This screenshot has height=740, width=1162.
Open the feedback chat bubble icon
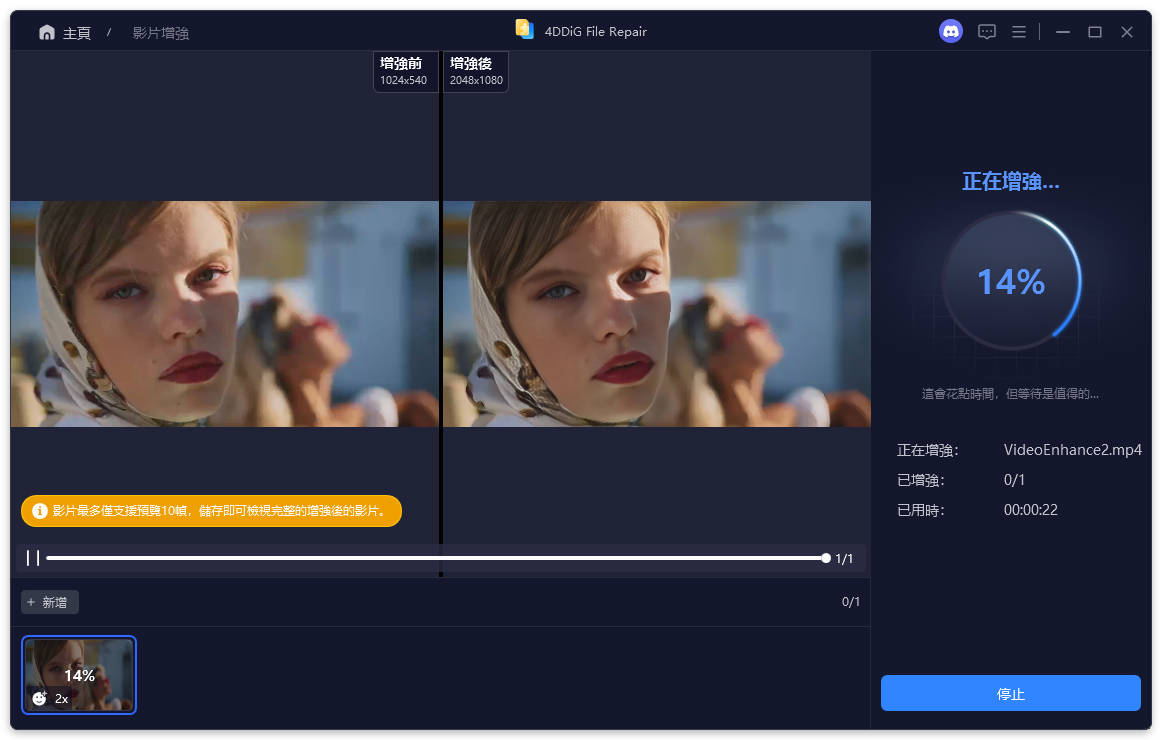click(x=986, y=31)
